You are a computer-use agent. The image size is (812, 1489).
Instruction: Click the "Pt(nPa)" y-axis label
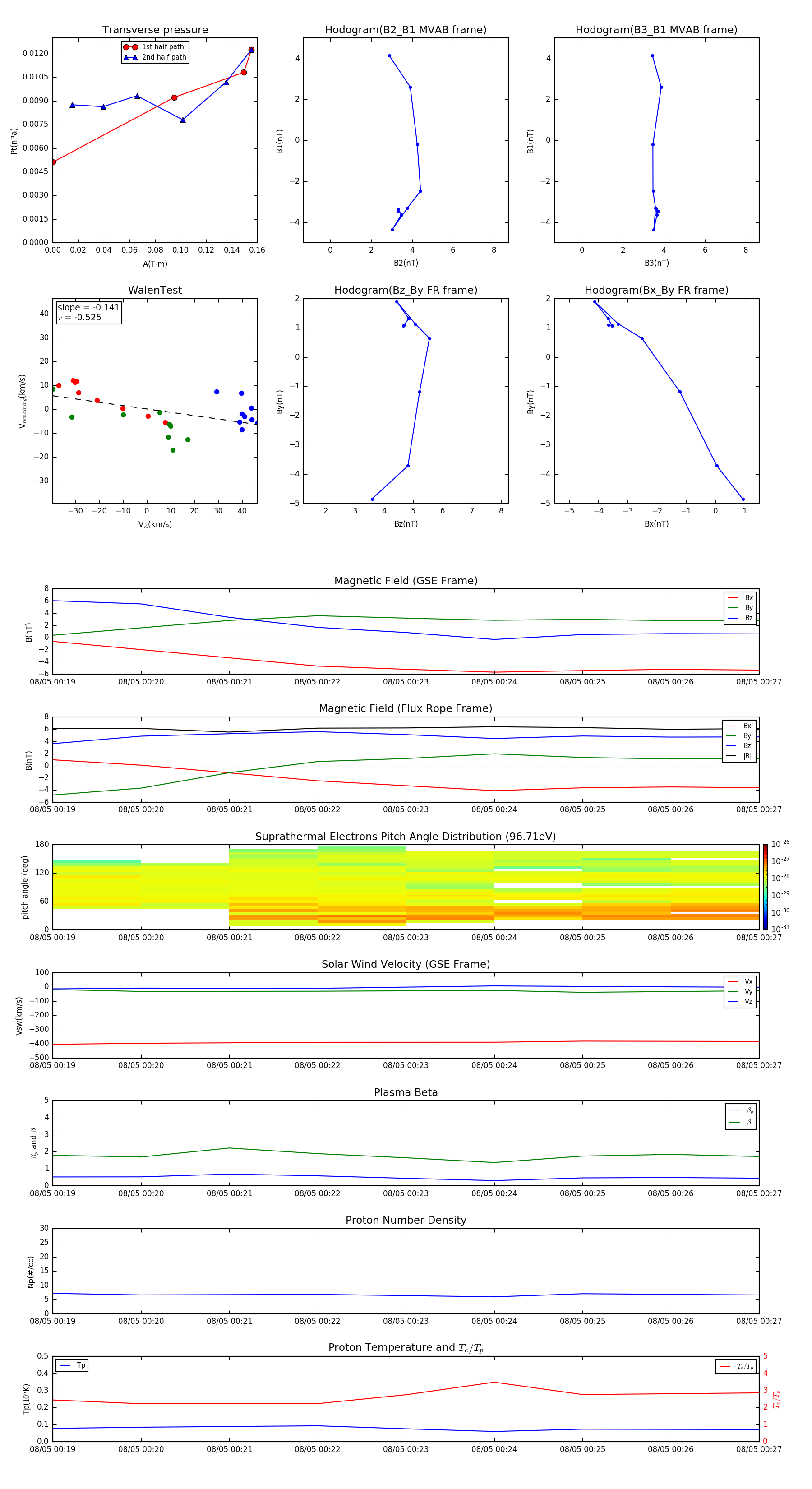tap(14, 140)
